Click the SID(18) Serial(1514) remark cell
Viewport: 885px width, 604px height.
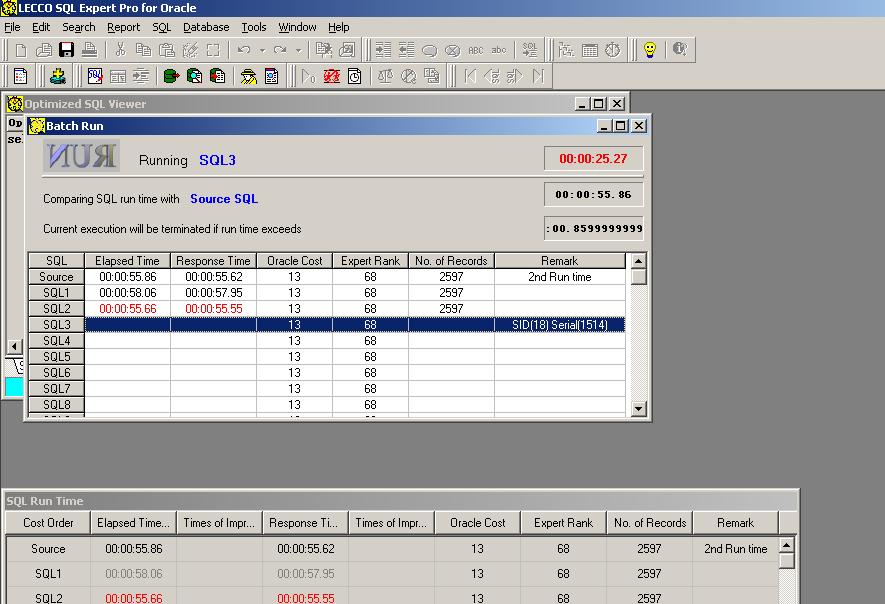560,325
